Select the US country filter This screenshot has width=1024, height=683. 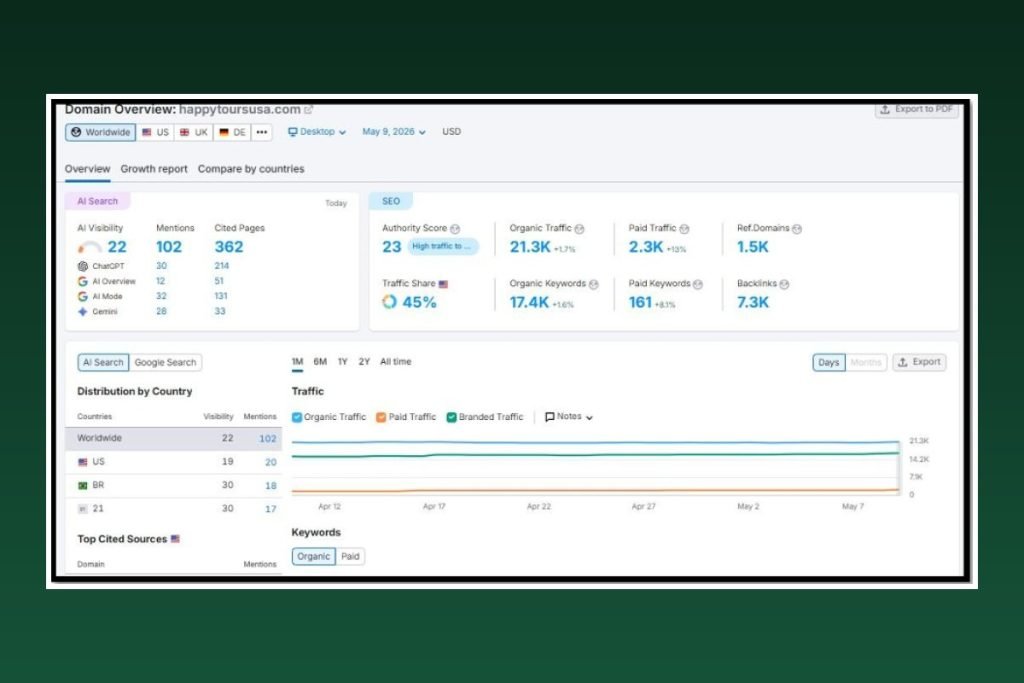pos(155,132)
